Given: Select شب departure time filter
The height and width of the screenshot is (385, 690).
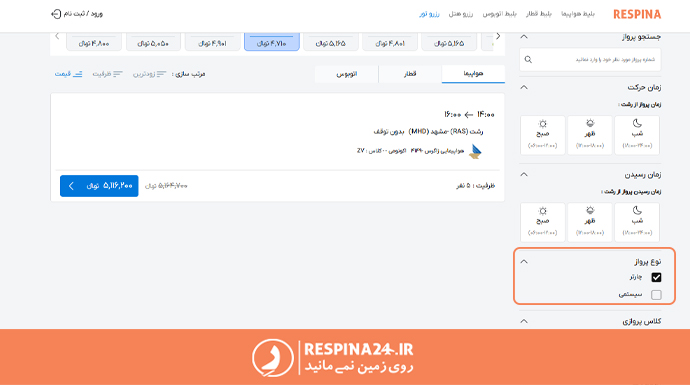Looking at the screenshot, I should tap(637, 135).
